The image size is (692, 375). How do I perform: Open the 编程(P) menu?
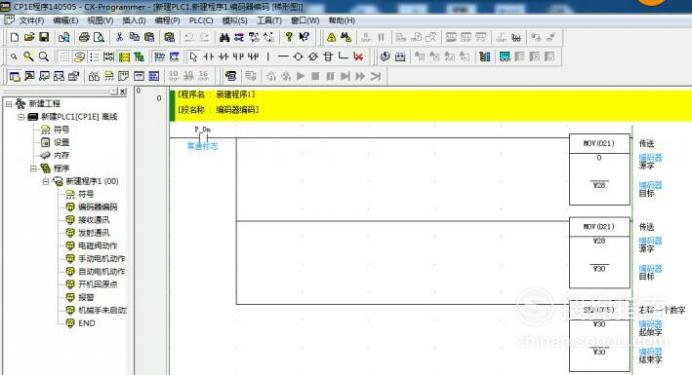coord(167,20)
